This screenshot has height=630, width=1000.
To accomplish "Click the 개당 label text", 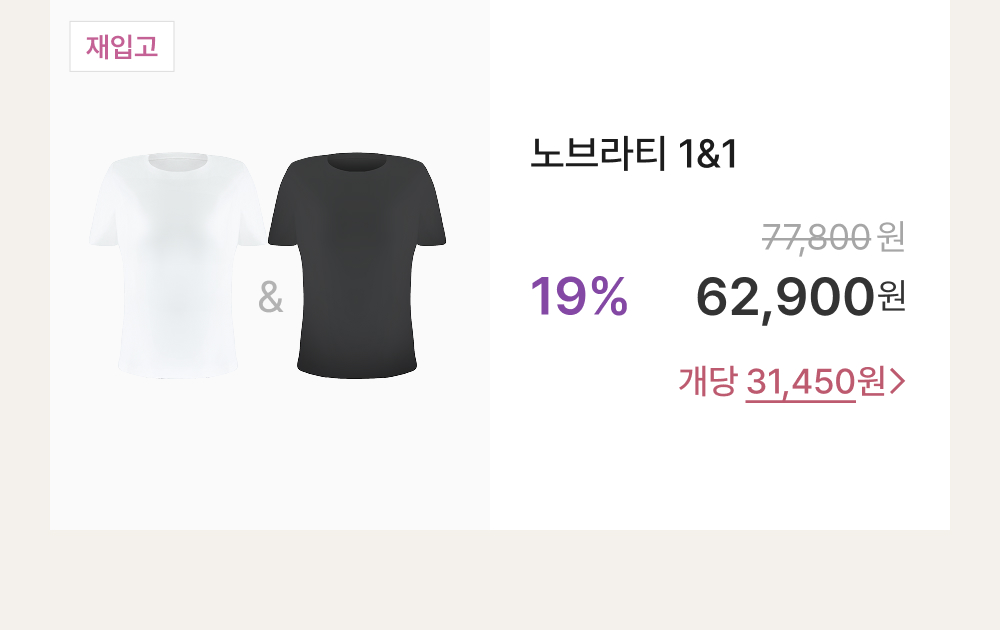I will pyautogui.click(x=707, y=381).
